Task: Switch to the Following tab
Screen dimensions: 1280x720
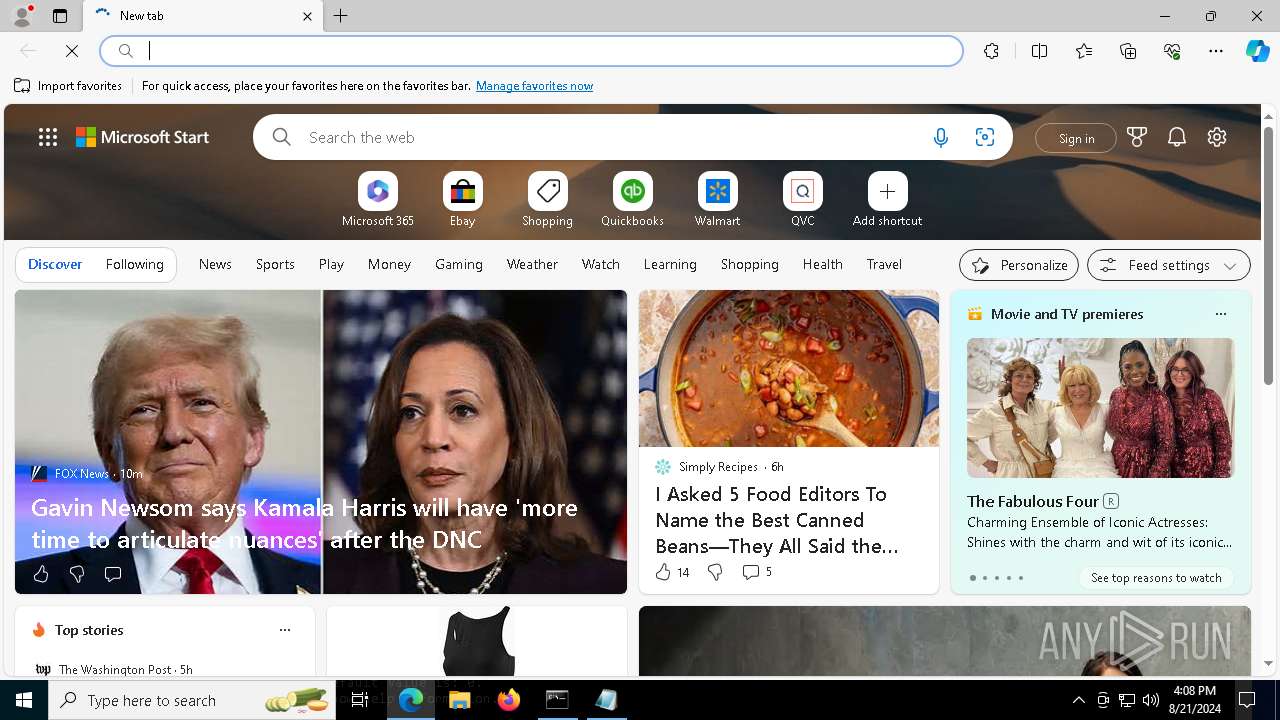Action: click(x=134, y=264)
